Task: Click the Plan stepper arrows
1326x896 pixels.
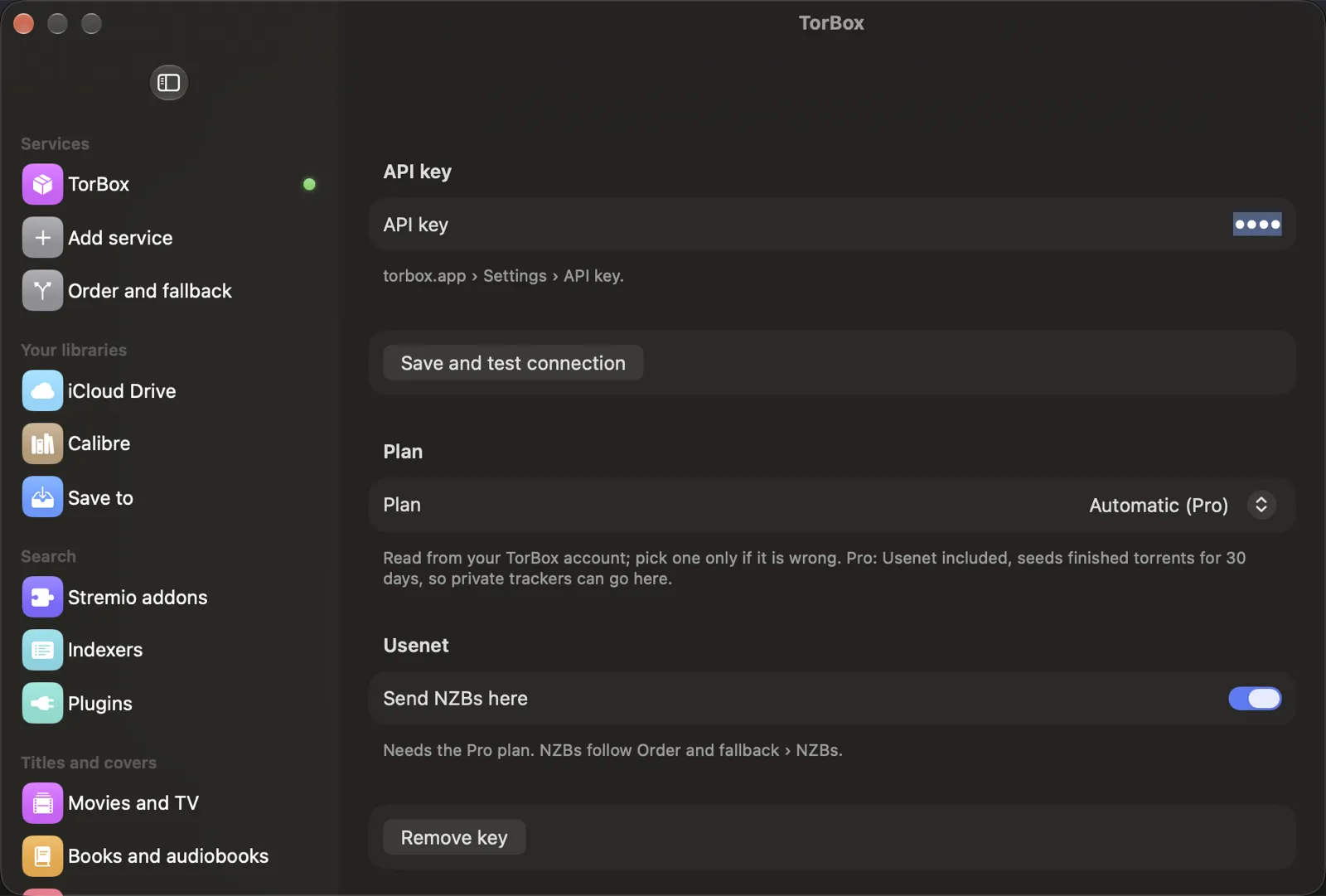Action: 1261,505
